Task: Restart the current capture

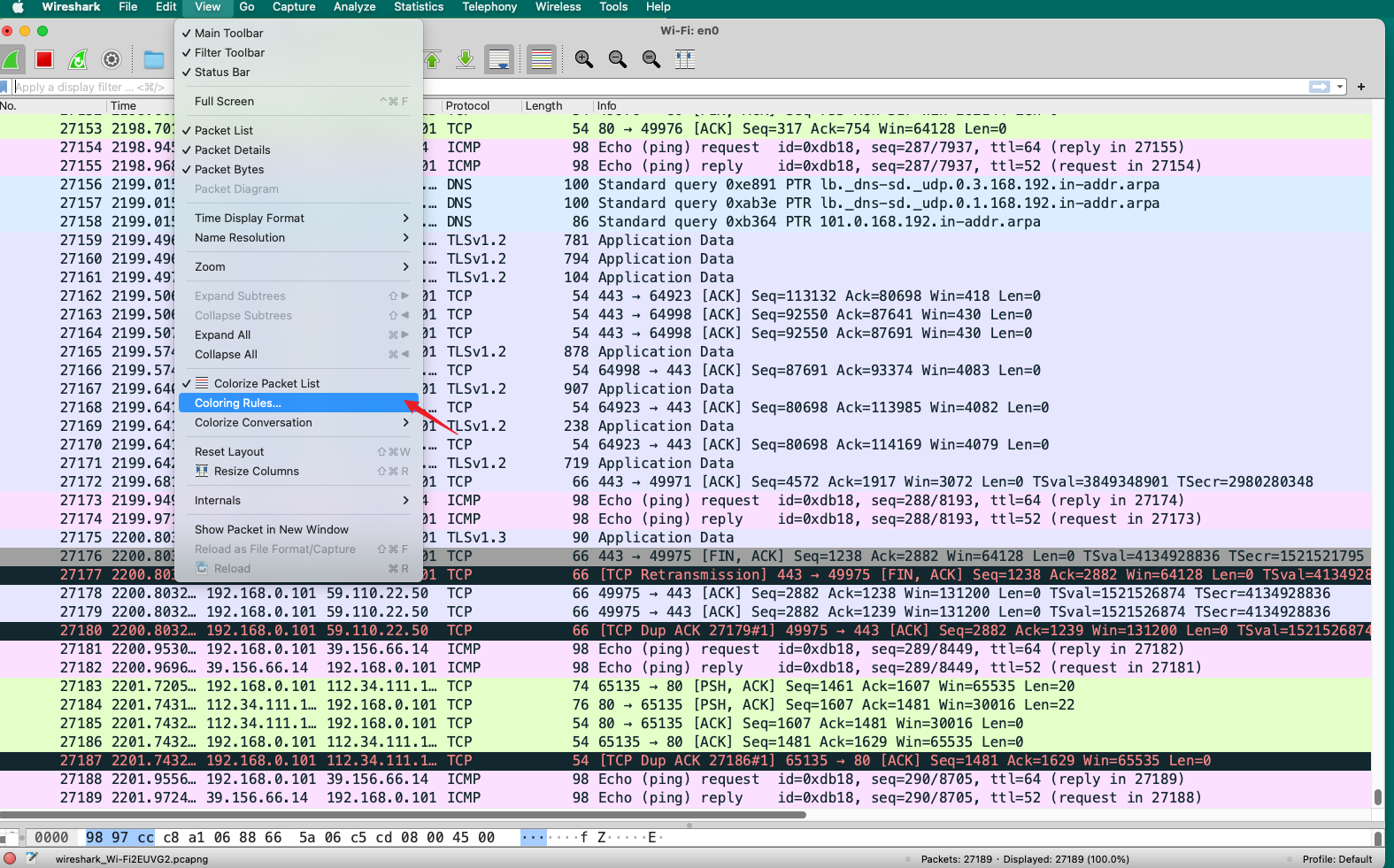Action: pyautogui.click(x=78, y=59)
